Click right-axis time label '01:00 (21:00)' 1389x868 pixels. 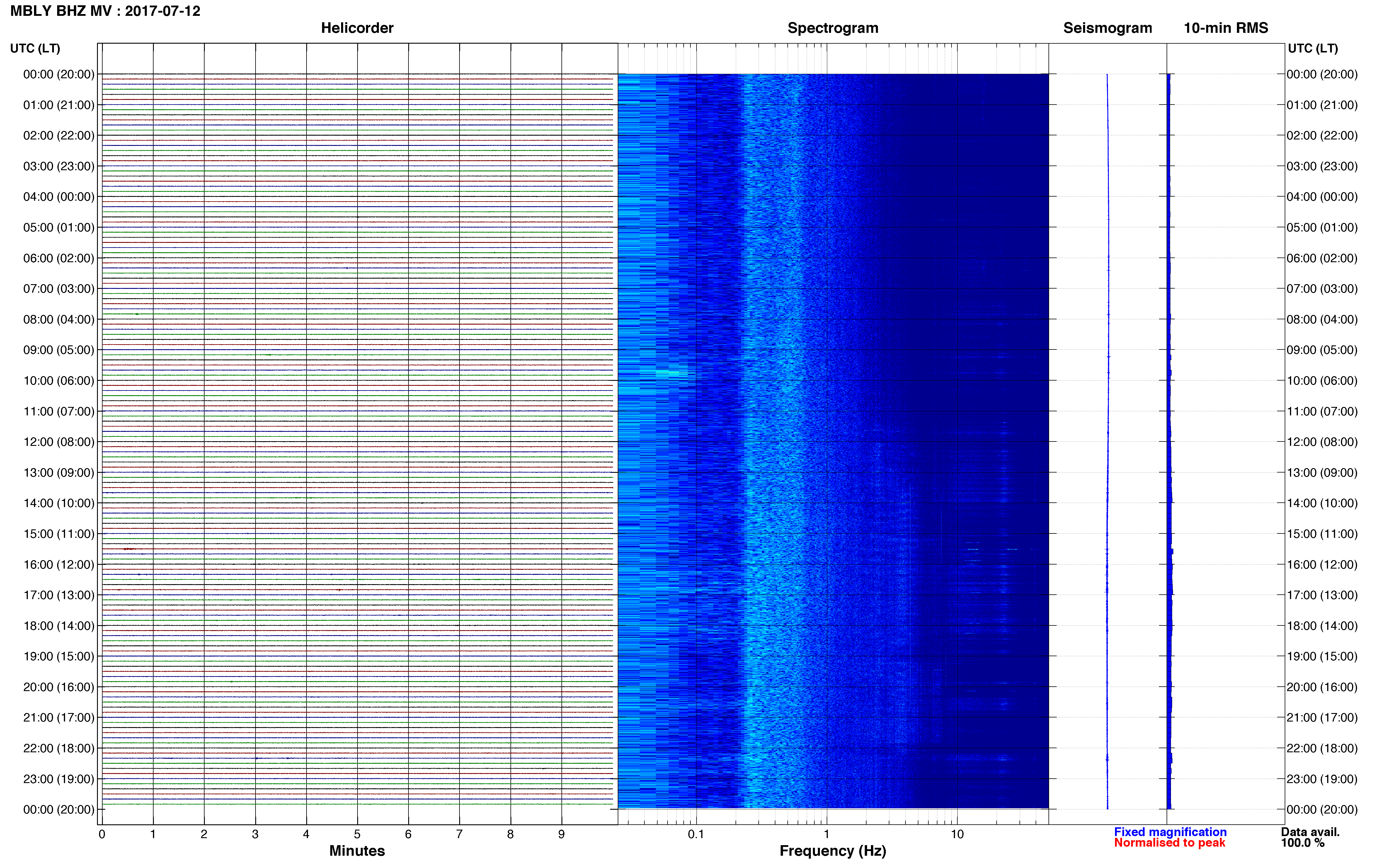click(x=1322, y=105)
